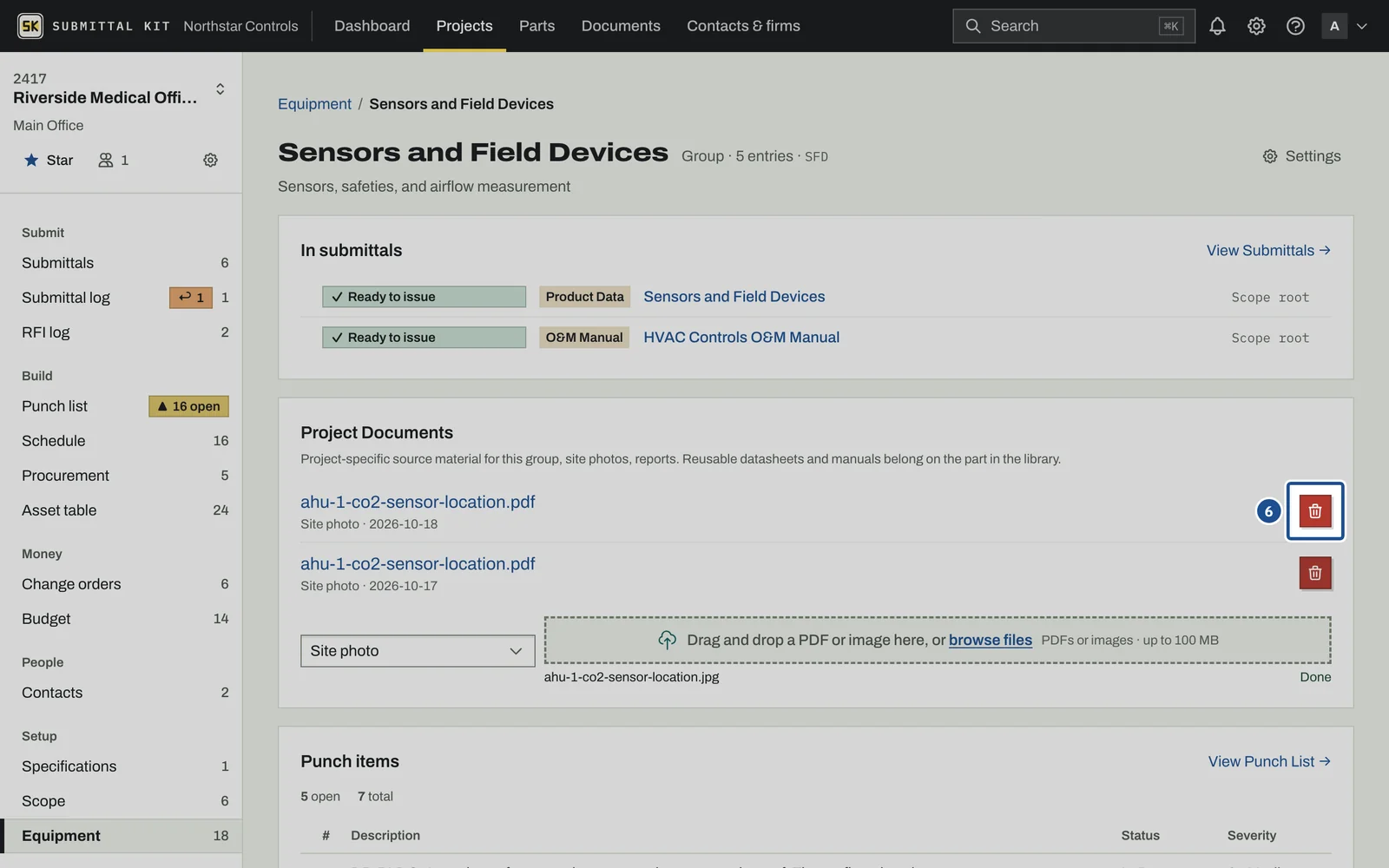Open Sensors and Field Devices submittal link

pos(734,297)
